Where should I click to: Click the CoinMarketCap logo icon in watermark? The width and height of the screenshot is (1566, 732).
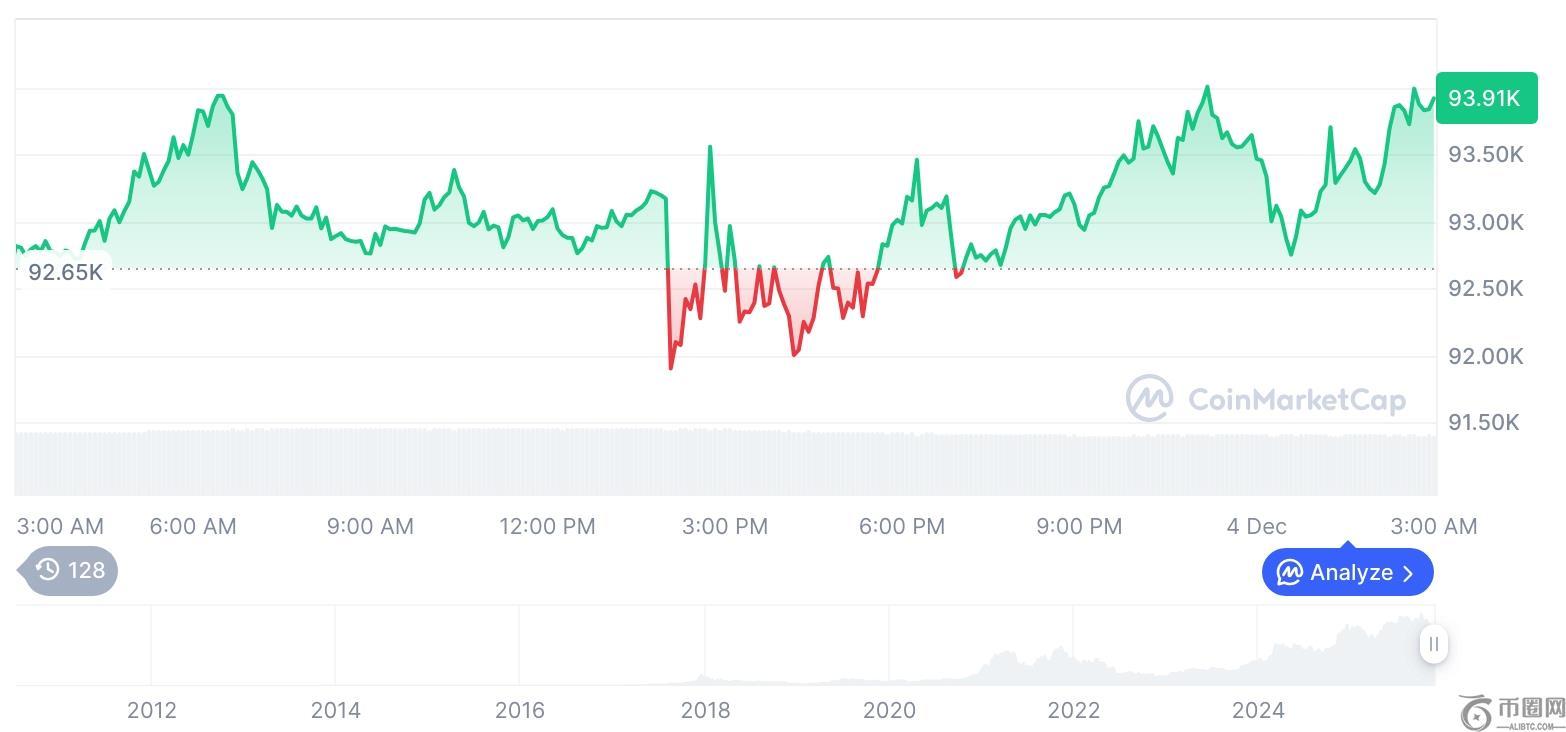(1150, 399)
